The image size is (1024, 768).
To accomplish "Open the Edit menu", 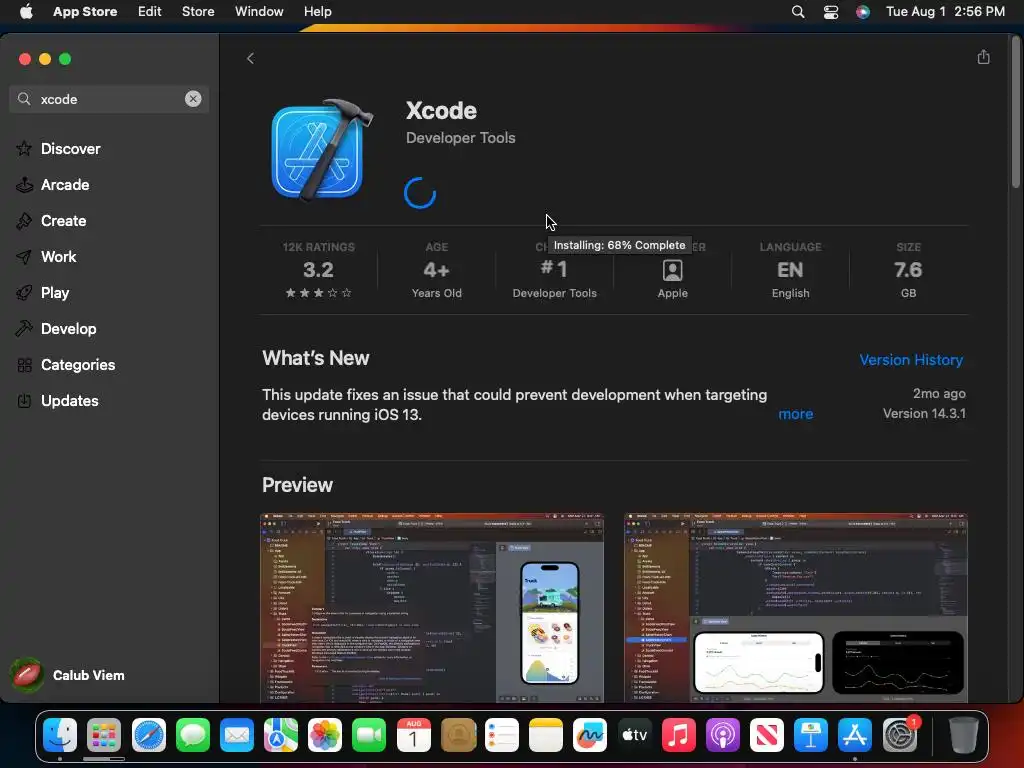I will tap(150, 11).
